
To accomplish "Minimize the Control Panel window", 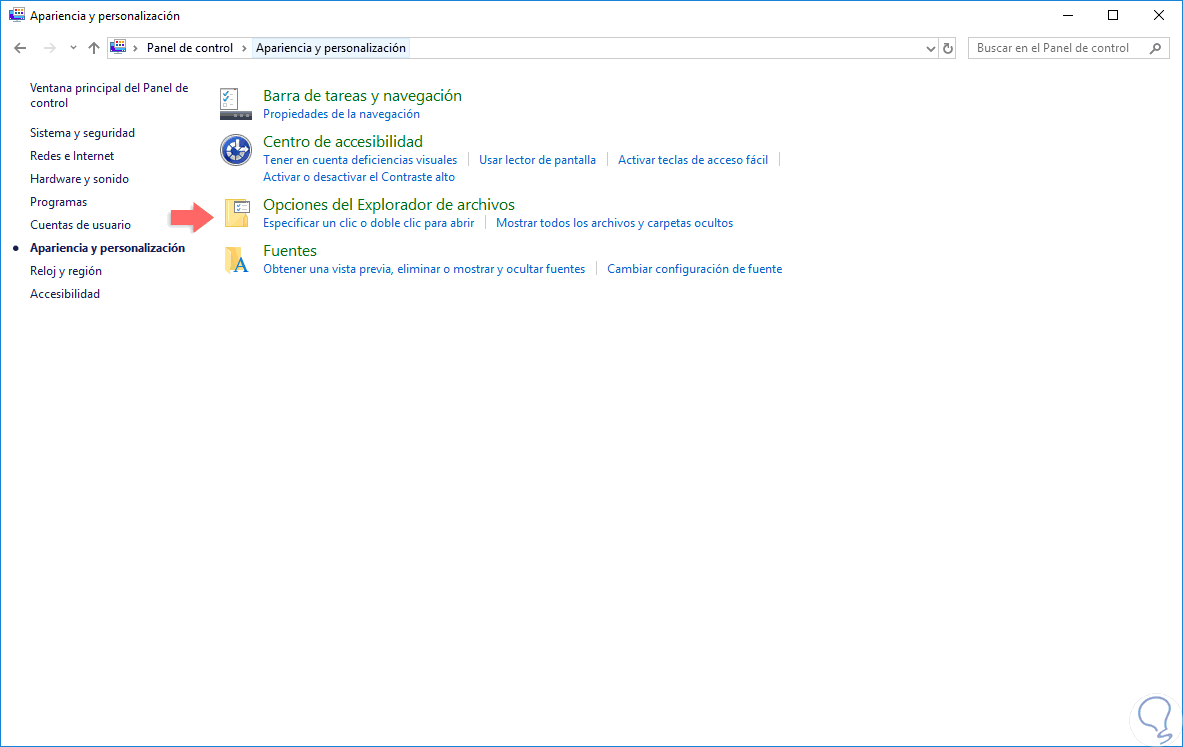I will pyautogui.click(x=1068, y=15).
